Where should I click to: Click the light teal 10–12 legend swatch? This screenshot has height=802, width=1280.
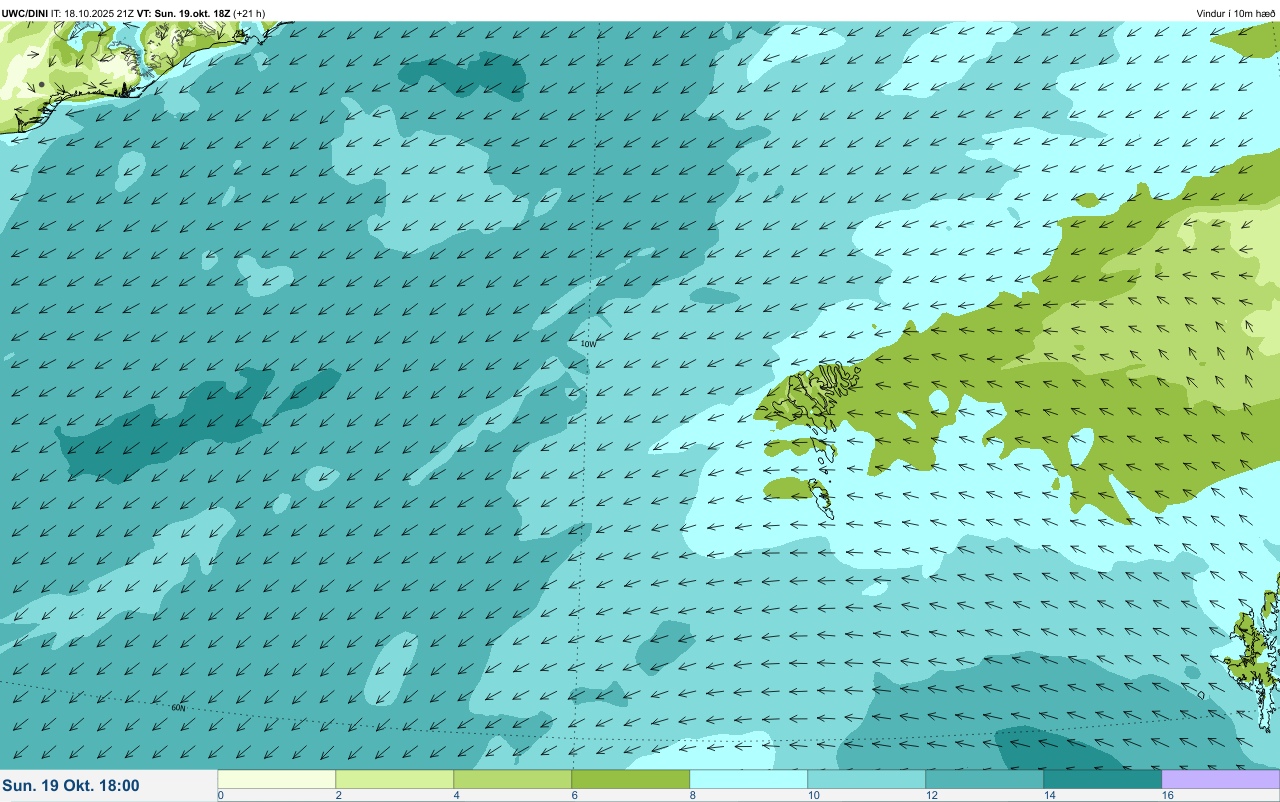click(x=867, y=779)
